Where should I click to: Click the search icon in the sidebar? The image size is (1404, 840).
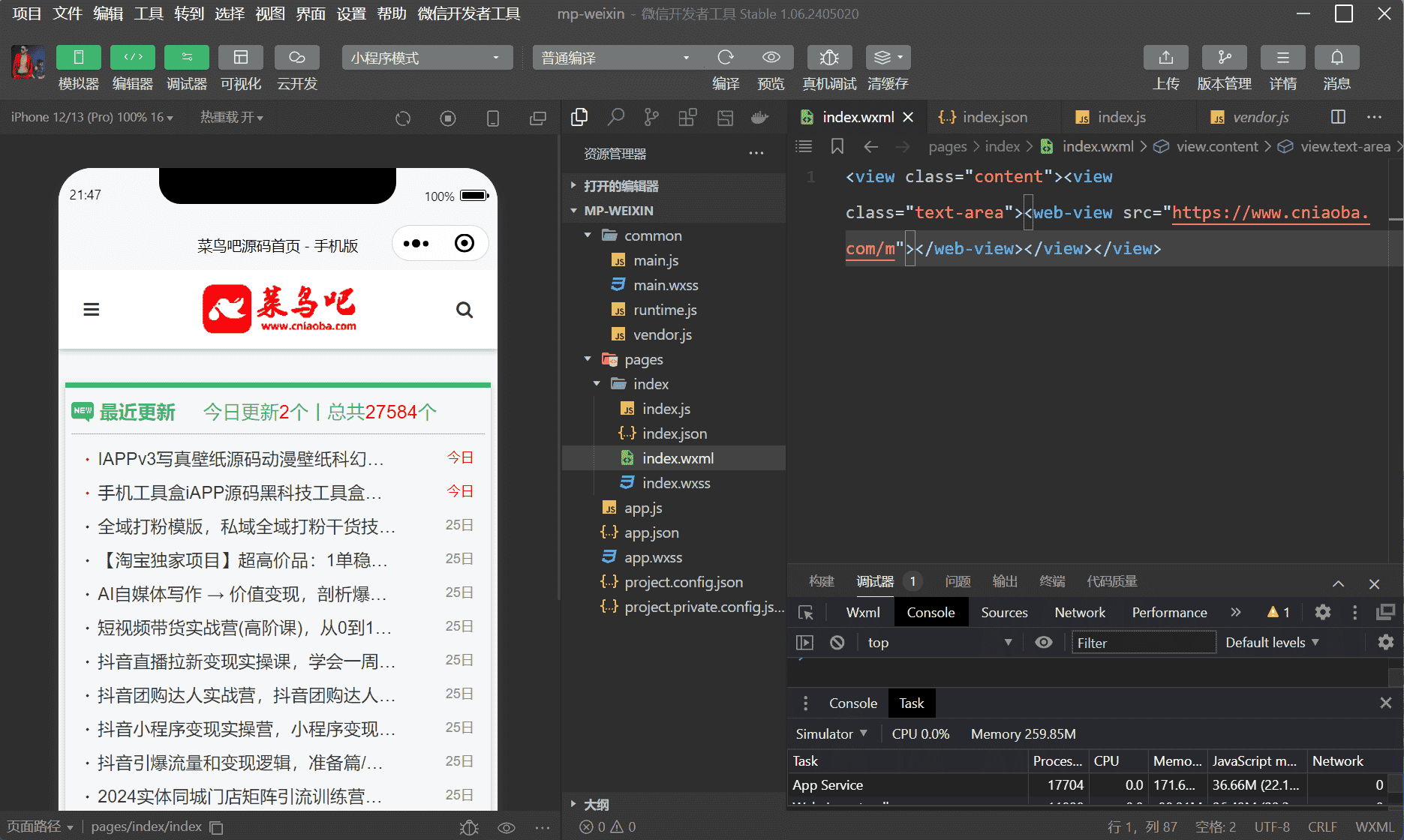point(615,117)
